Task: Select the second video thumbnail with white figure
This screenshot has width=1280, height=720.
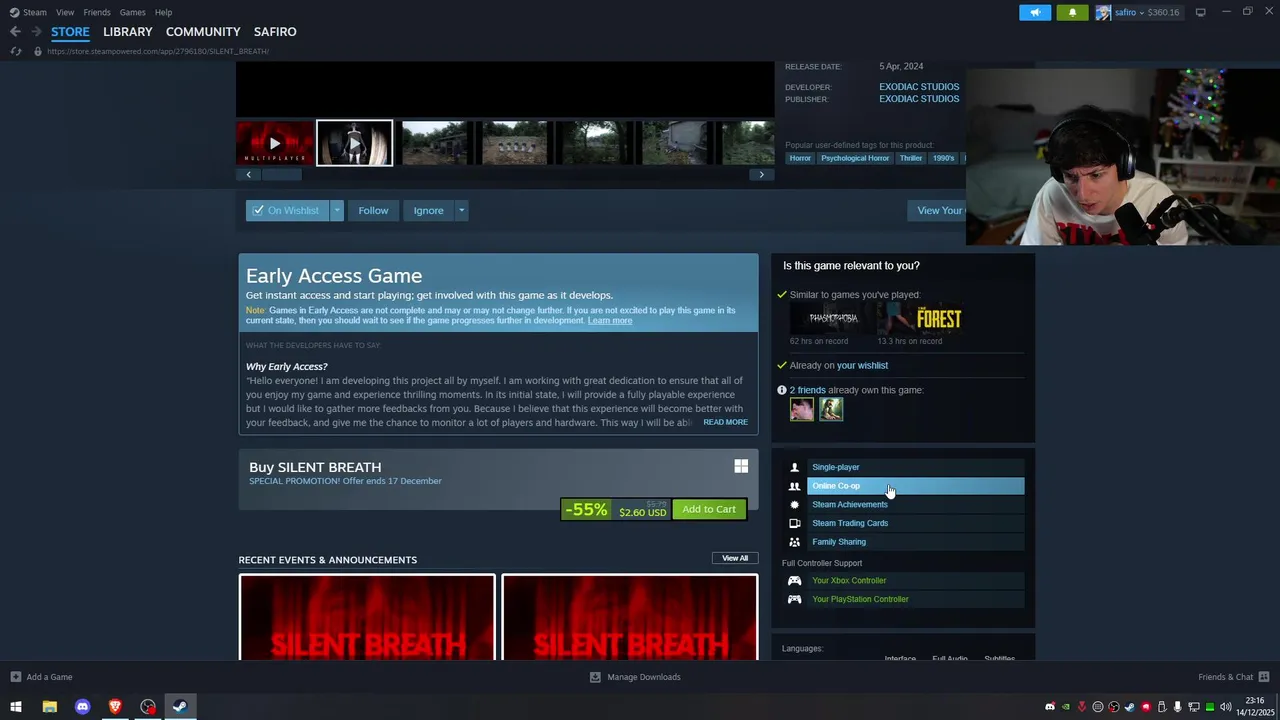Action: click(355, 143)
